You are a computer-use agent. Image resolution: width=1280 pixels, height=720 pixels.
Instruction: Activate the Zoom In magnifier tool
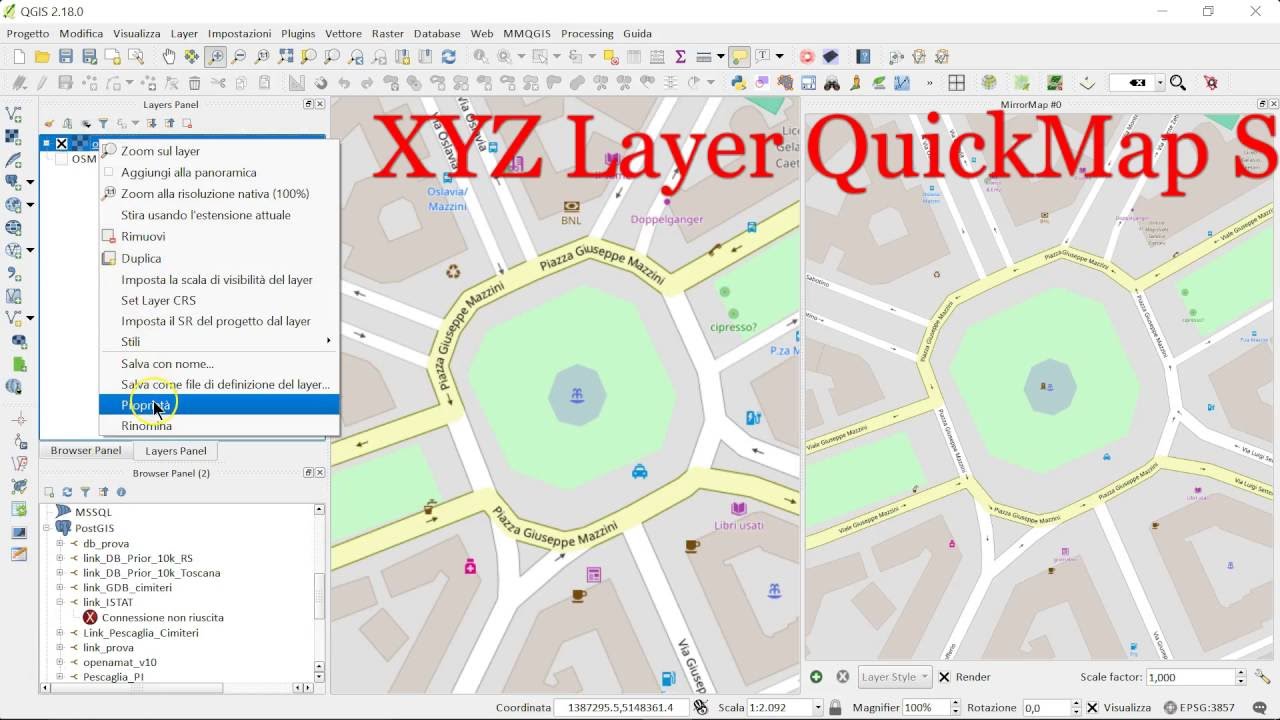(215, 57)
